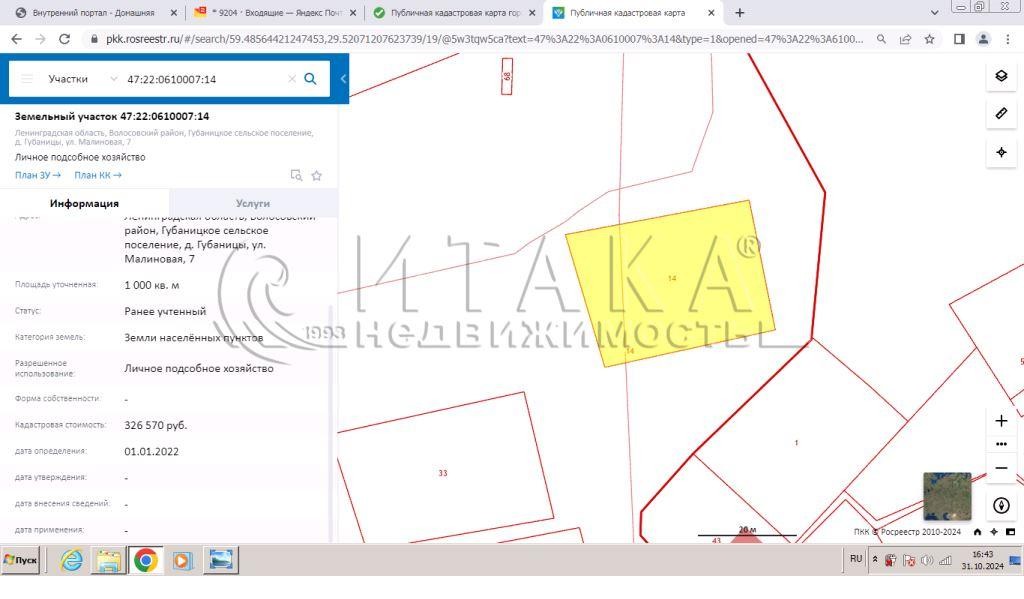
Task: Click the land category Земли населённых пунктов
Action: (194, 338)
